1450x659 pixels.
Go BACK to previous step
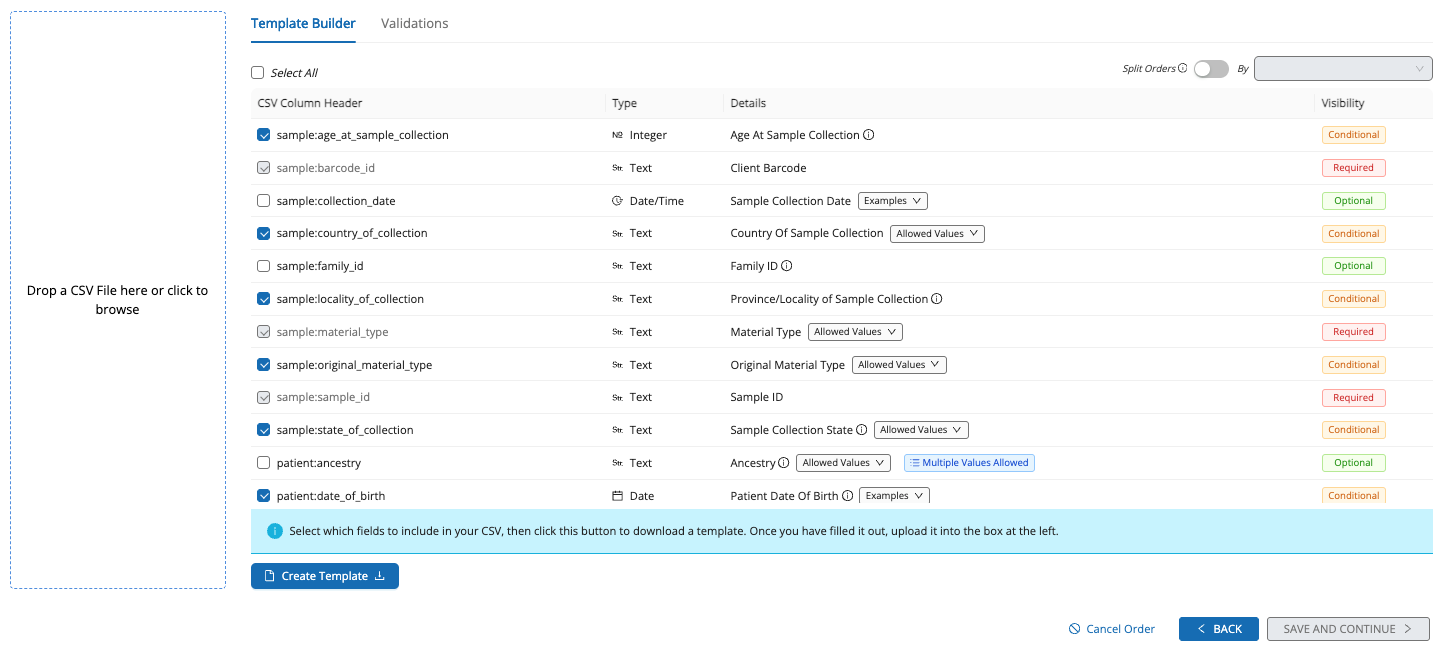[1219, 629]
